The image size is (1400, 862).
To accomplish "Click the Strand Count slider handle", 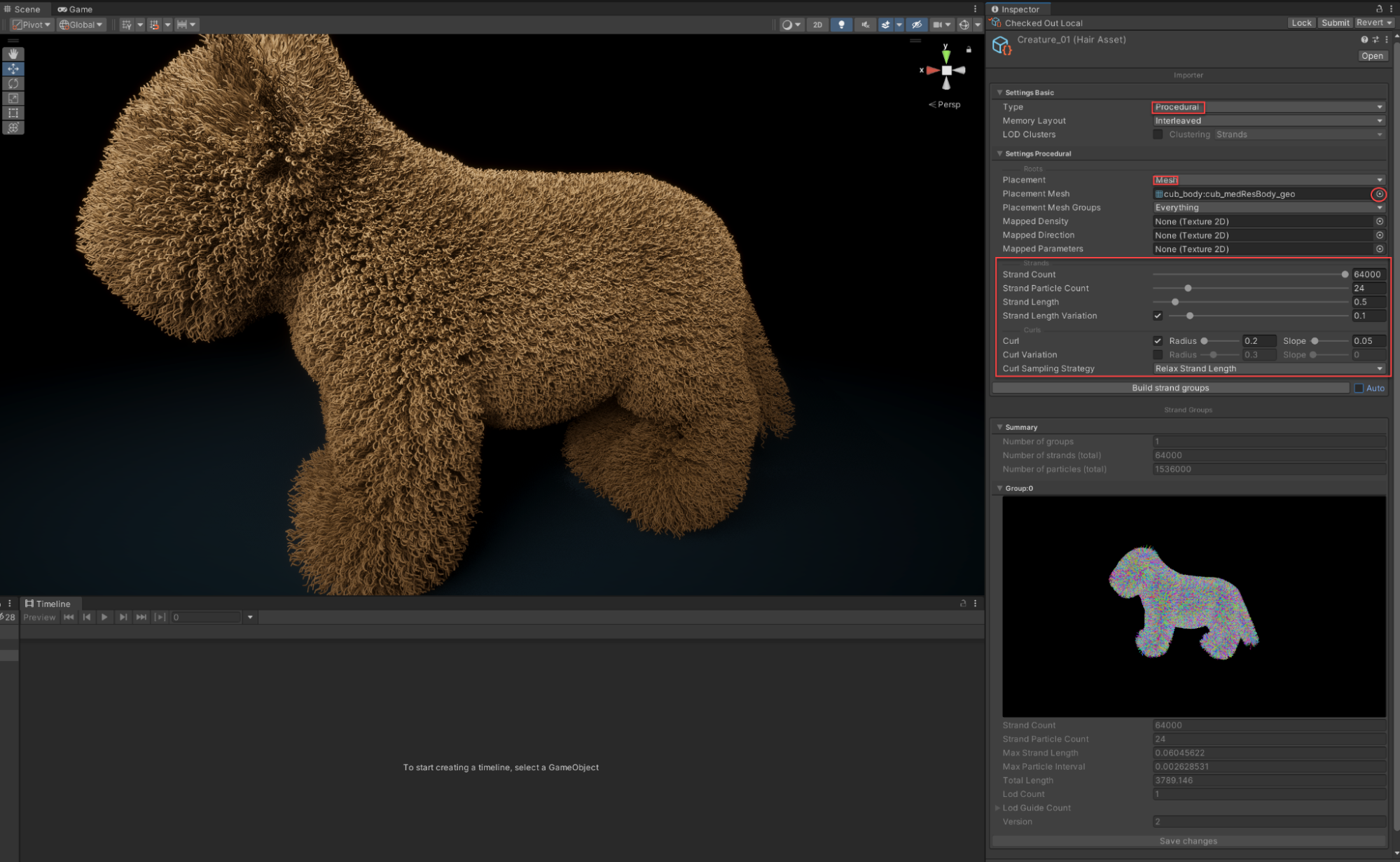I will point(1344,274).
